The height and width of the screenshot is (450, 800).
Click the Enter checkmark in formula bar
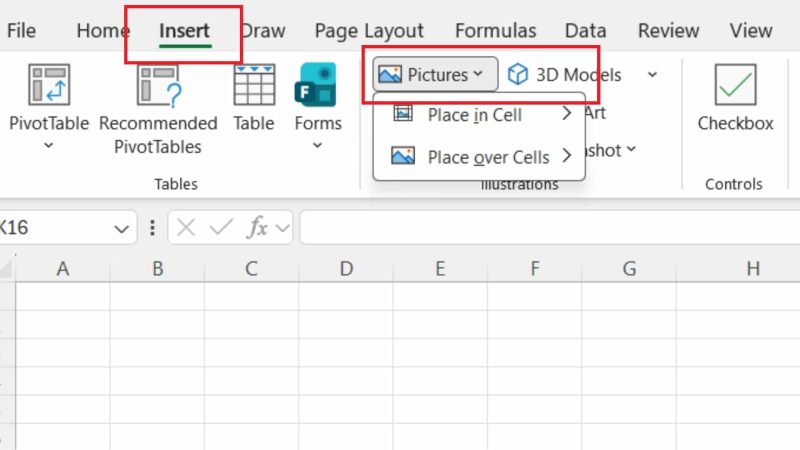click(x=221, y=228)
